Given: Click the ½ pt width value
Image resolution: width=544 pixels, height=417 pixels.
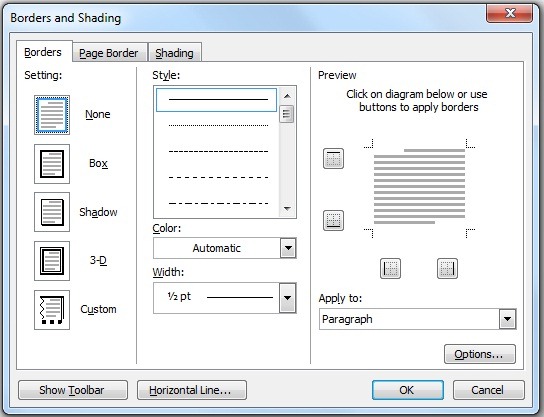Looking at the screenshot, I should (179, 296).
